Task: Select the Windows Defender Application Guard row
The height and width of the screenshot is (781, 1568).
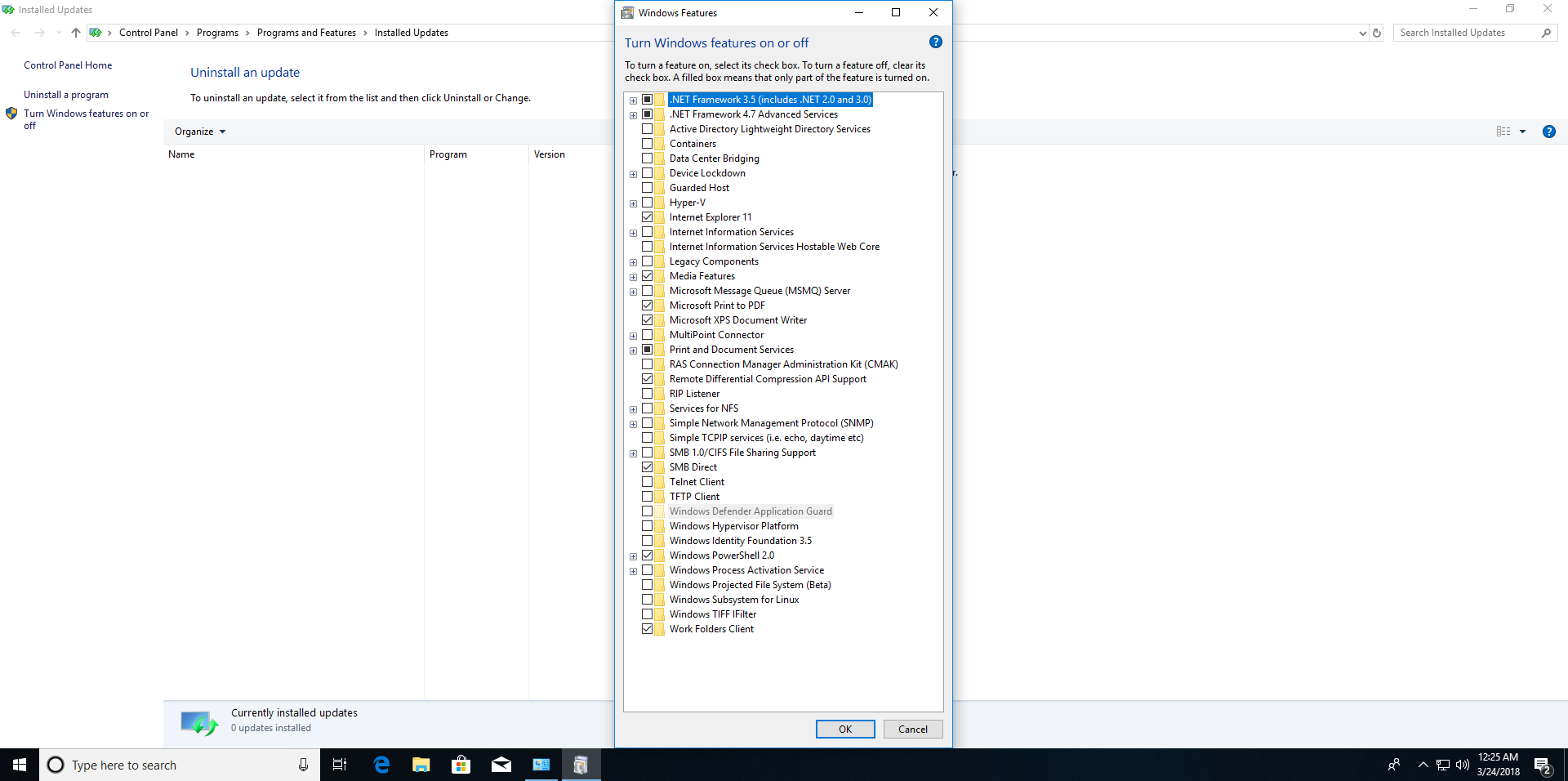Action: [751, 511]
